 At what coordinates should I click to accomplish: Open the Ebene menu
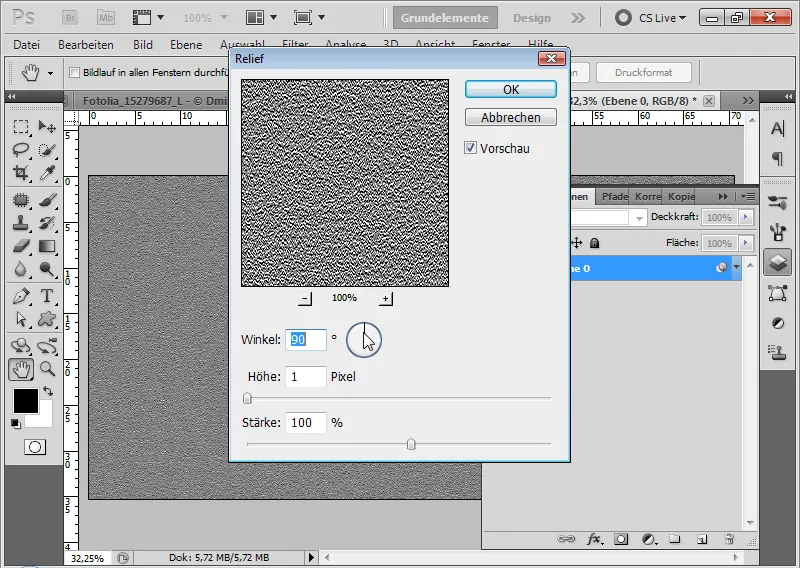click(186, 45)
